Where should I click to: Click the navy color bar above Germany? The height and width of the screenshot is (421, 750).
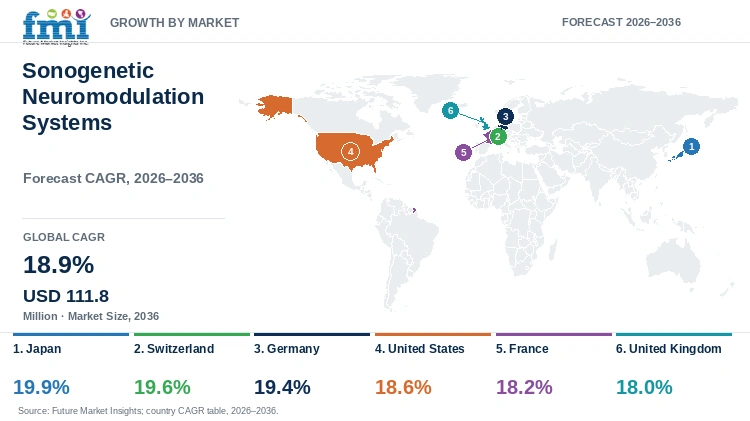312,334
